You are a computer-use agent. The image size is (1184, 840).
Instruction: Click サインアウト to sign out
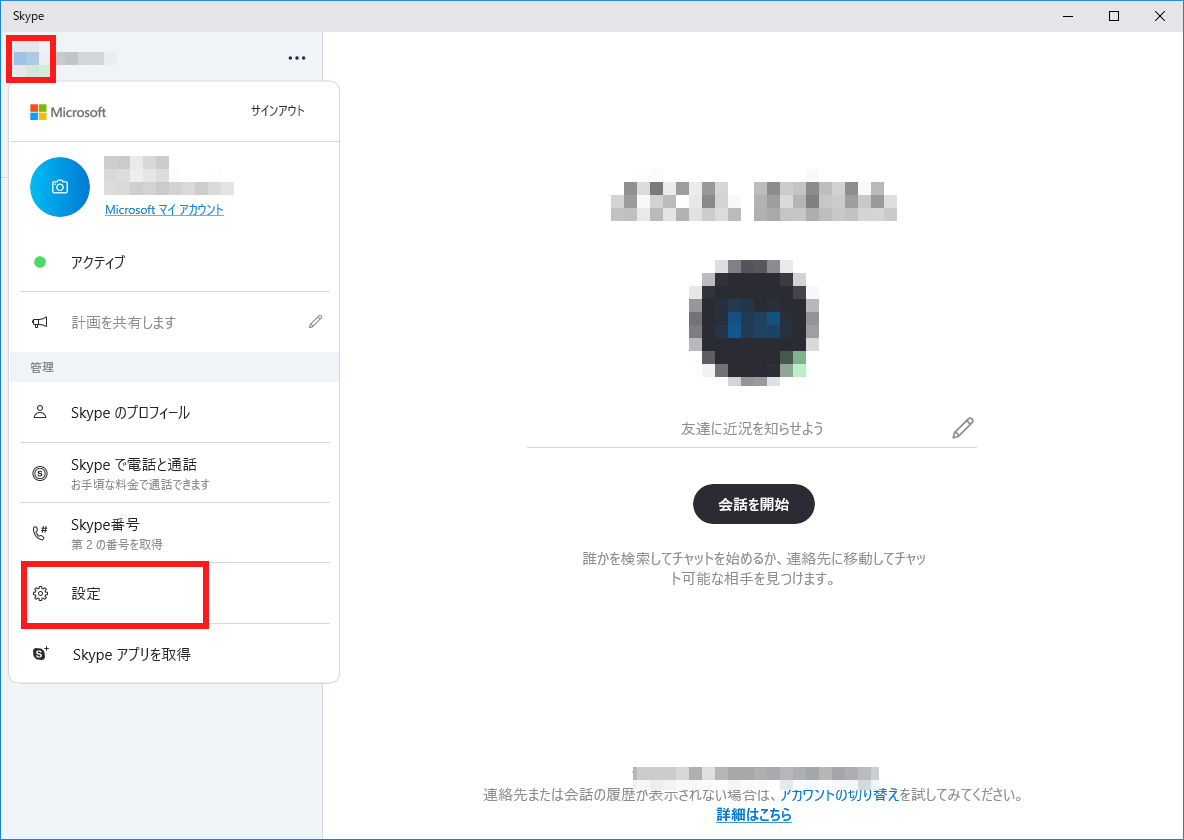click(278, 110)
